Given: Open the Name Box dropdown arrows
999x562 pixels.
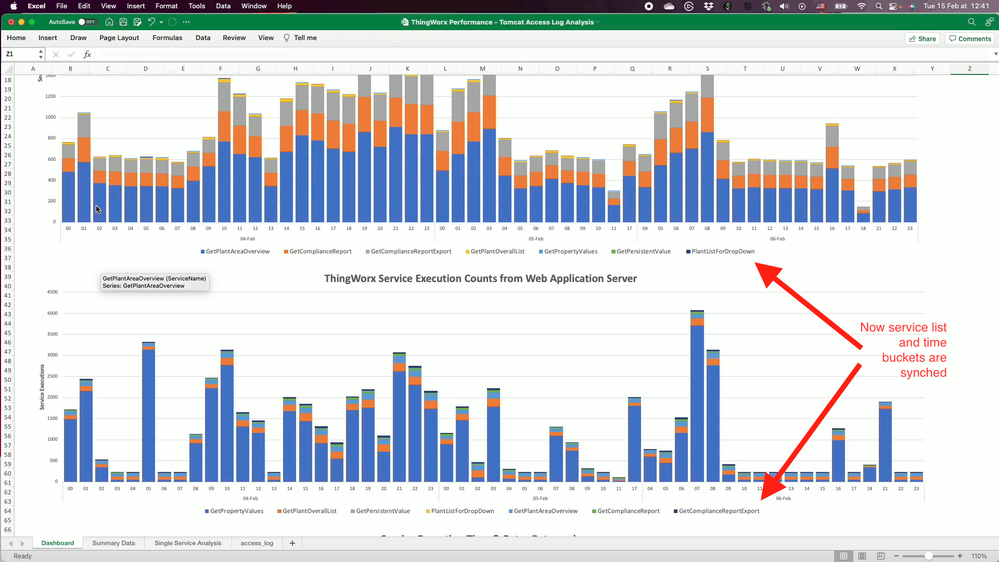Looking at the screenshot, I should tap(41, 54).
